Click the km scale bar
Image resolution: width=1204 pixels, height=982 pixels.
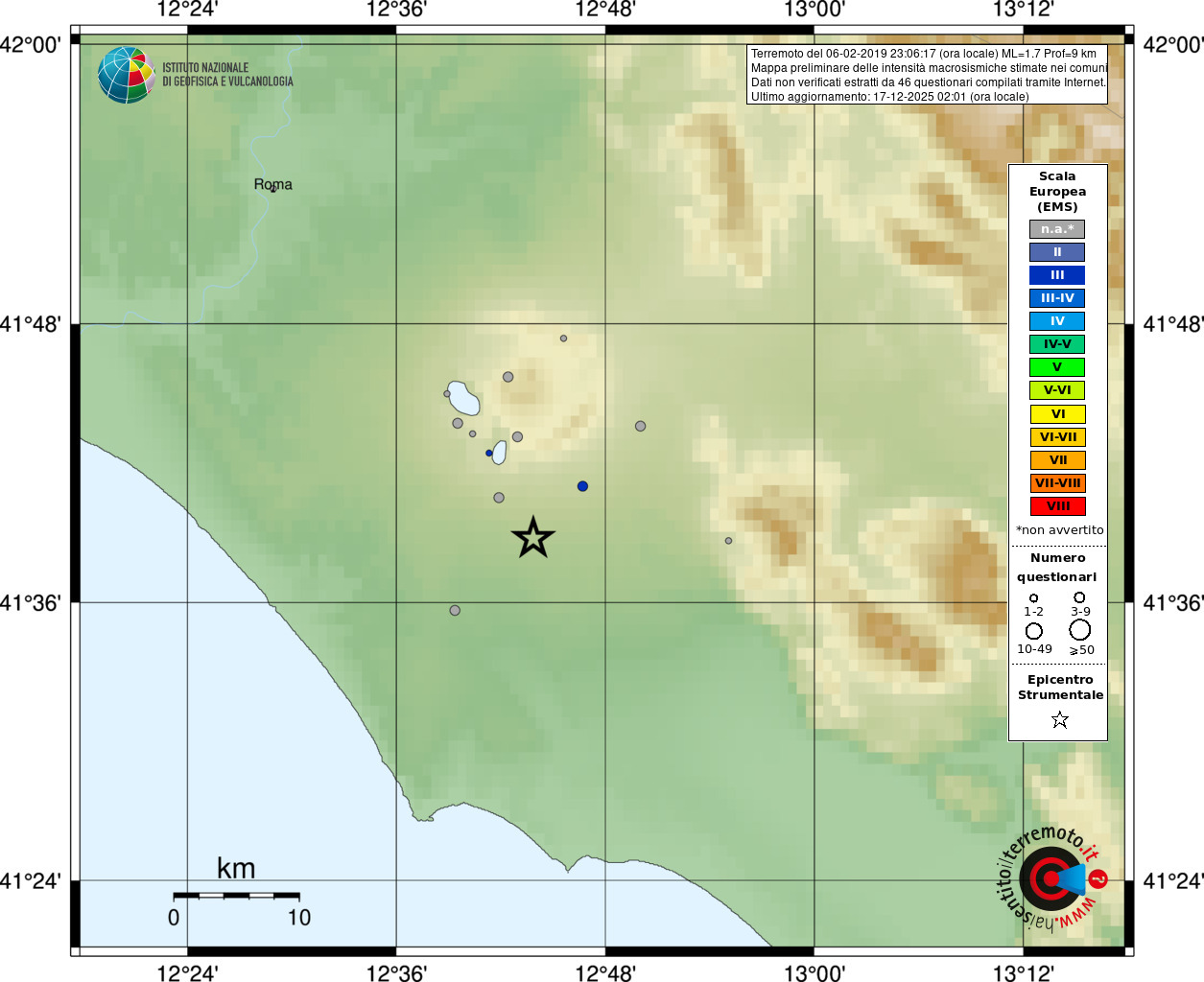click(x=236, y=896)
